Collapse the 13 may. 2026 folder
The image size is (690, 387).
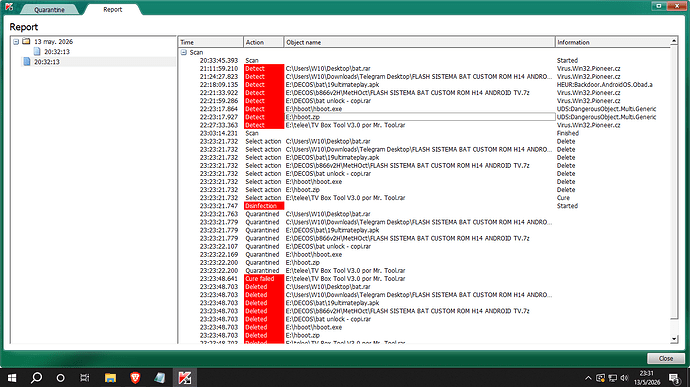click(16, 42)
